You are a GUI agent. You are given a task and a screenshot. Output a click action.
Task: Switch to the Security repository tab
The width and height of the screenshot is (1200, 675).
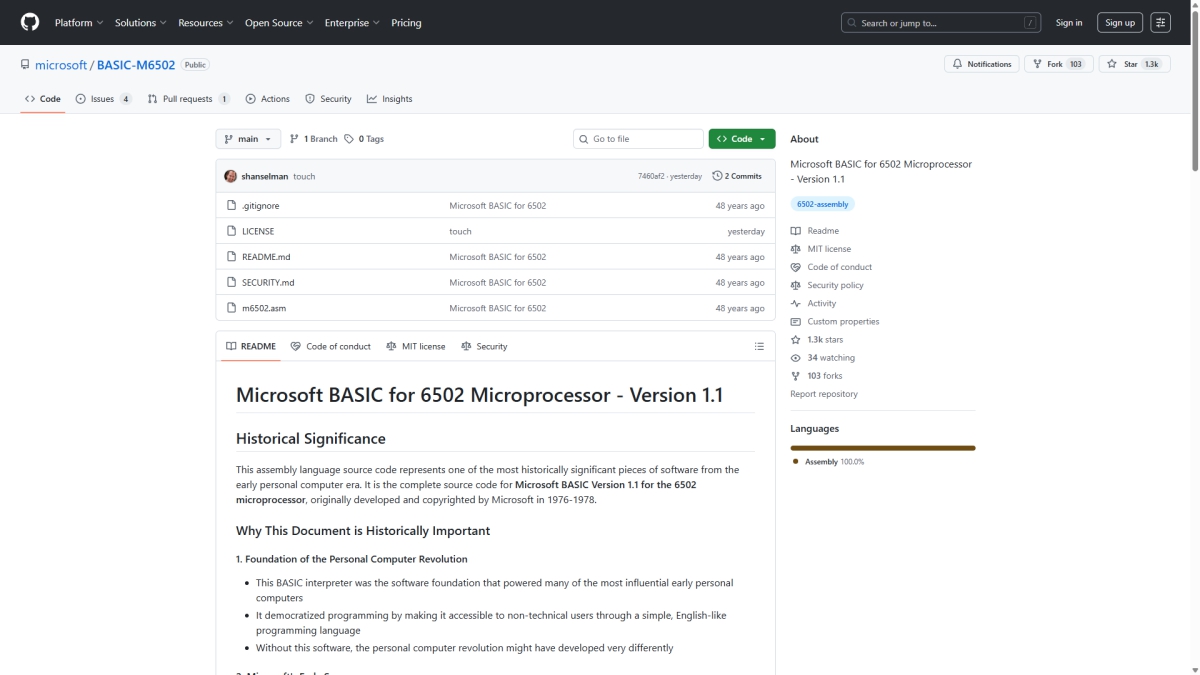(x=329, y=99)
